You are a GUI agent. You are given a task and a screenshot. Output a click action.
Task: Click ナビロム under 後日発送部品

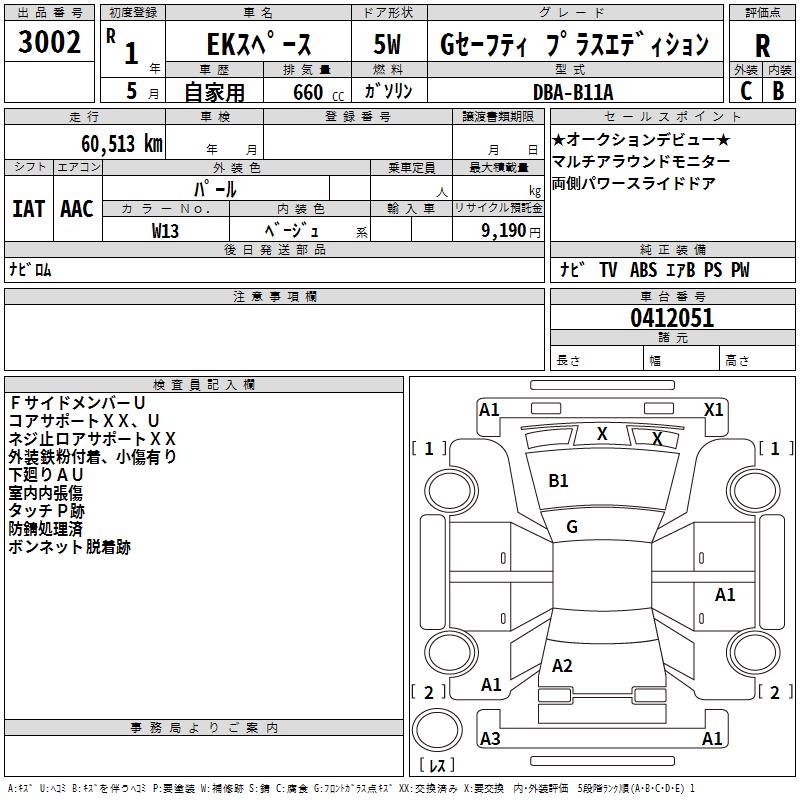[30, 269]
